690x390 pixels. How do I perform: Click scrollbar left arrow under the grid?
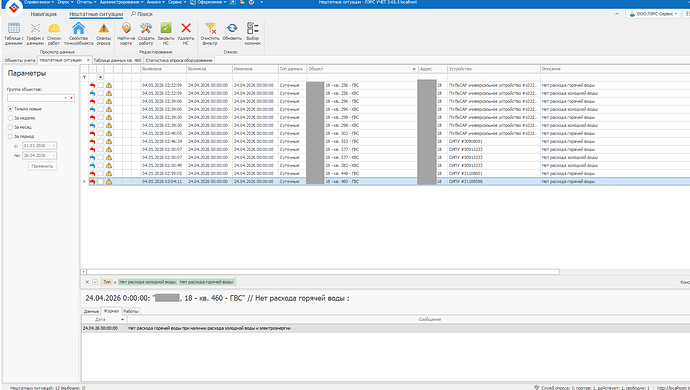(84, 272)
